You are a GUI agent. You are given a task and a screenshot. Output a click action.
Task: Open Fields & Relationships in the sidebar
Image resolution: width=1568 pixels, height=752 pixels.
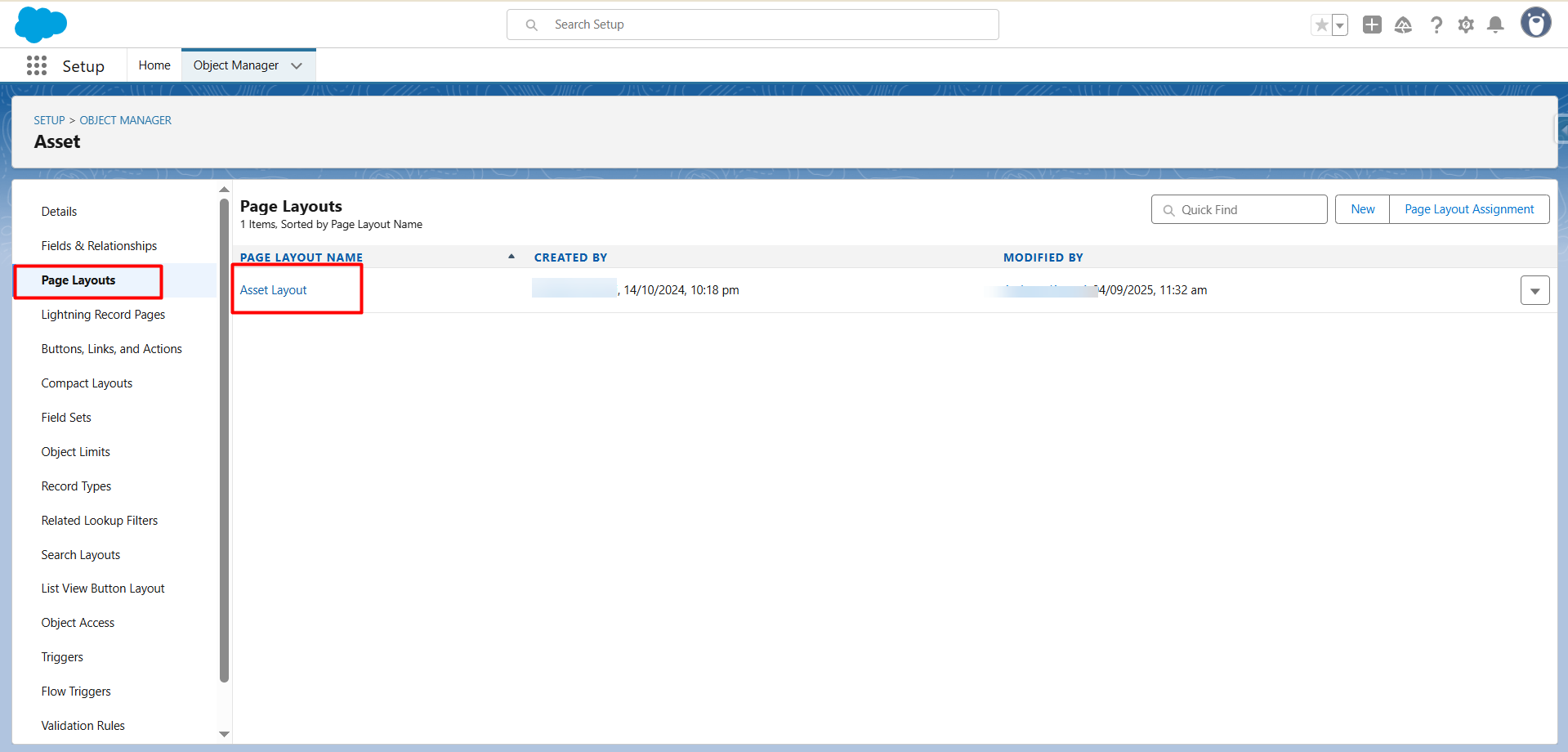pyautogui.click(x=99, y=246)
